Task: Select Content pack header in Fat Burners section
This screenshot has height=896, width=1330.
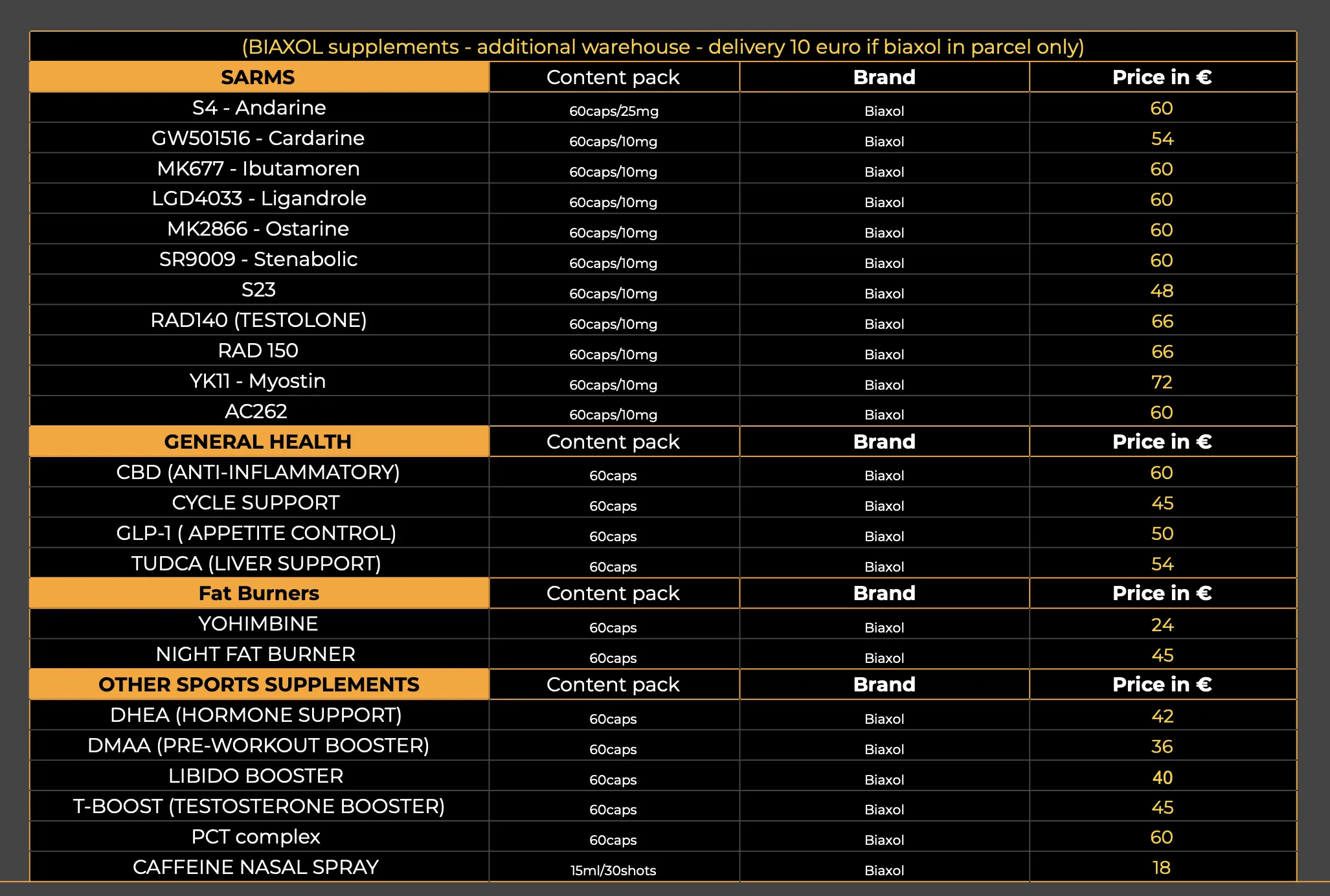Action: pos(613,593)
